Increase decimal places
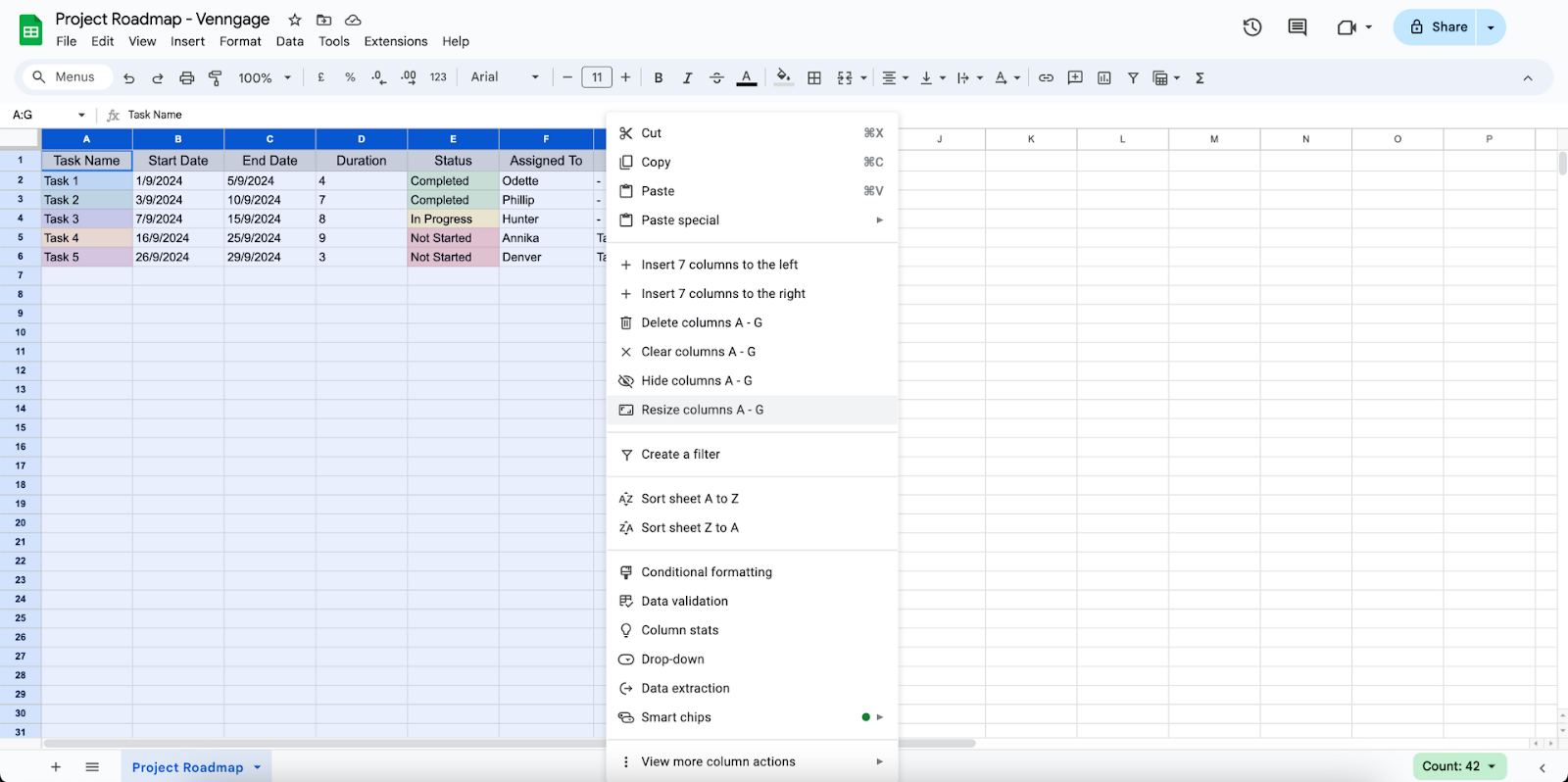Viewport: 1568px width, 782px height. (408, 77)
